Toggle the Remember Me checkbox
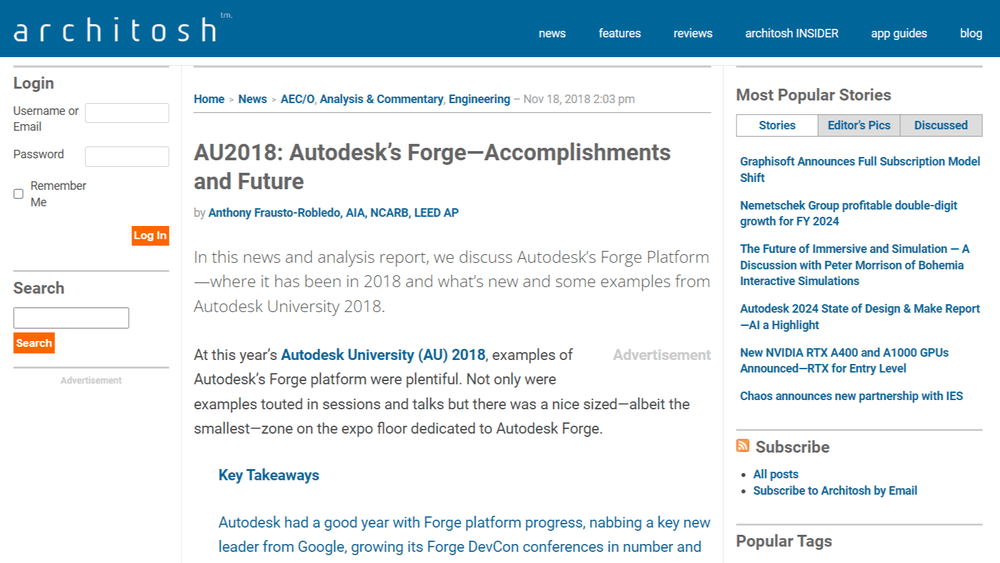This screenshot has height=563, width=1000. [x=18, y=194]
